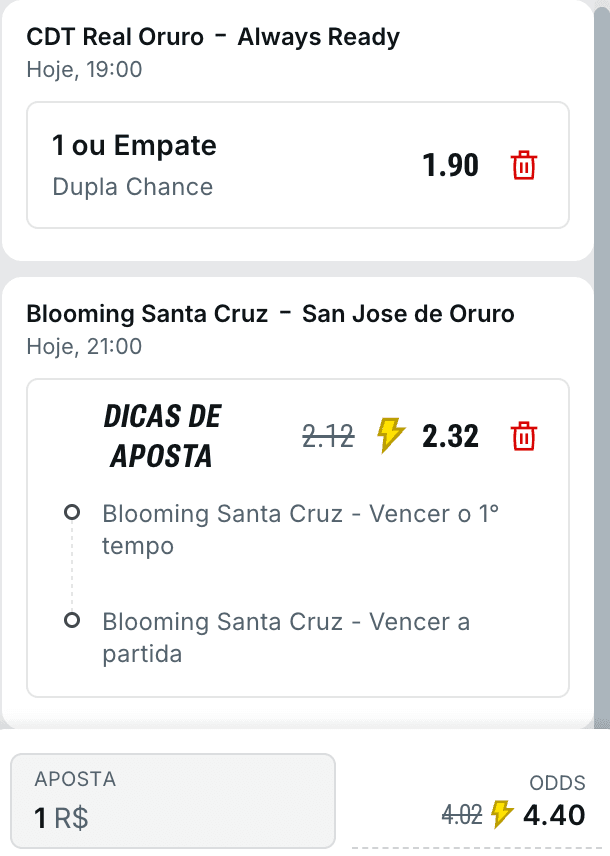The image size is (610, 856).
Task: Select the first-half win bullet marker
Action: coord(72,513)
